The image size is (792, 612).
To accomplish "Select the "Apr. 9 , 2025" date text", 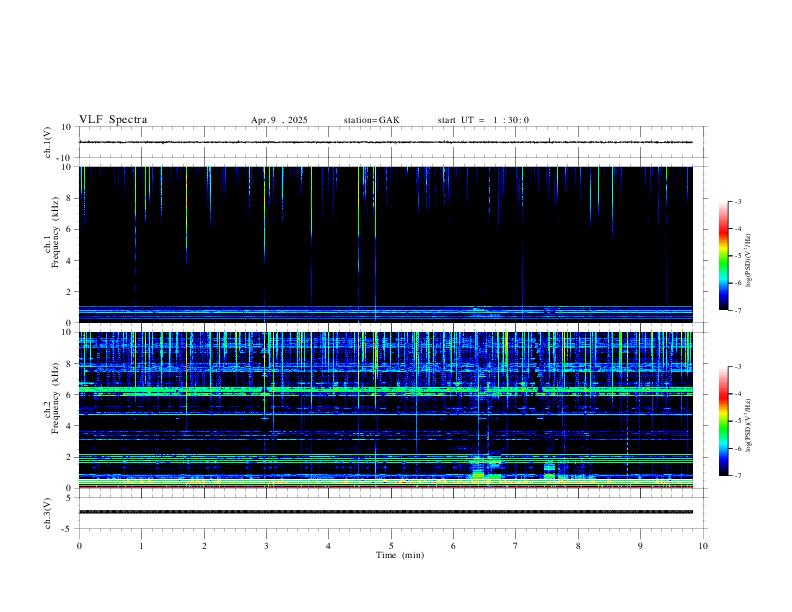I will pyautogui.click(x=279, y=120).
